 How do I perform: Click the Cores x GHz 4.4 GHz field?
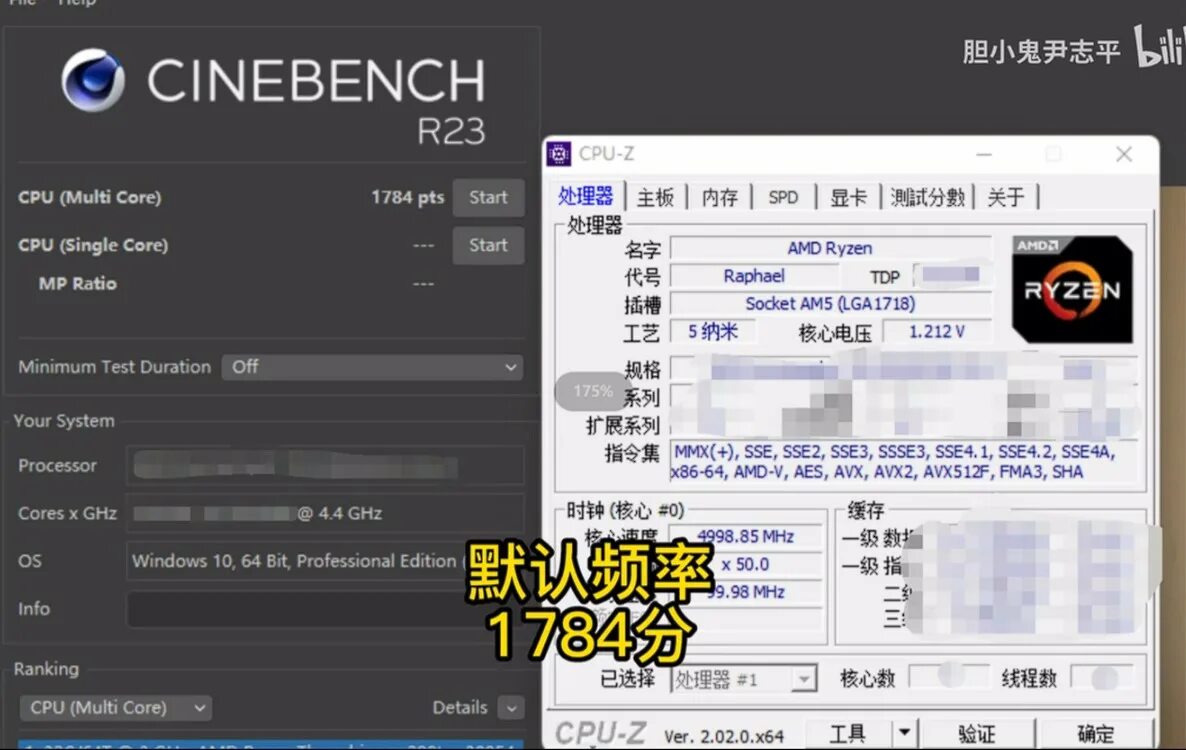(x=325, y=513)
